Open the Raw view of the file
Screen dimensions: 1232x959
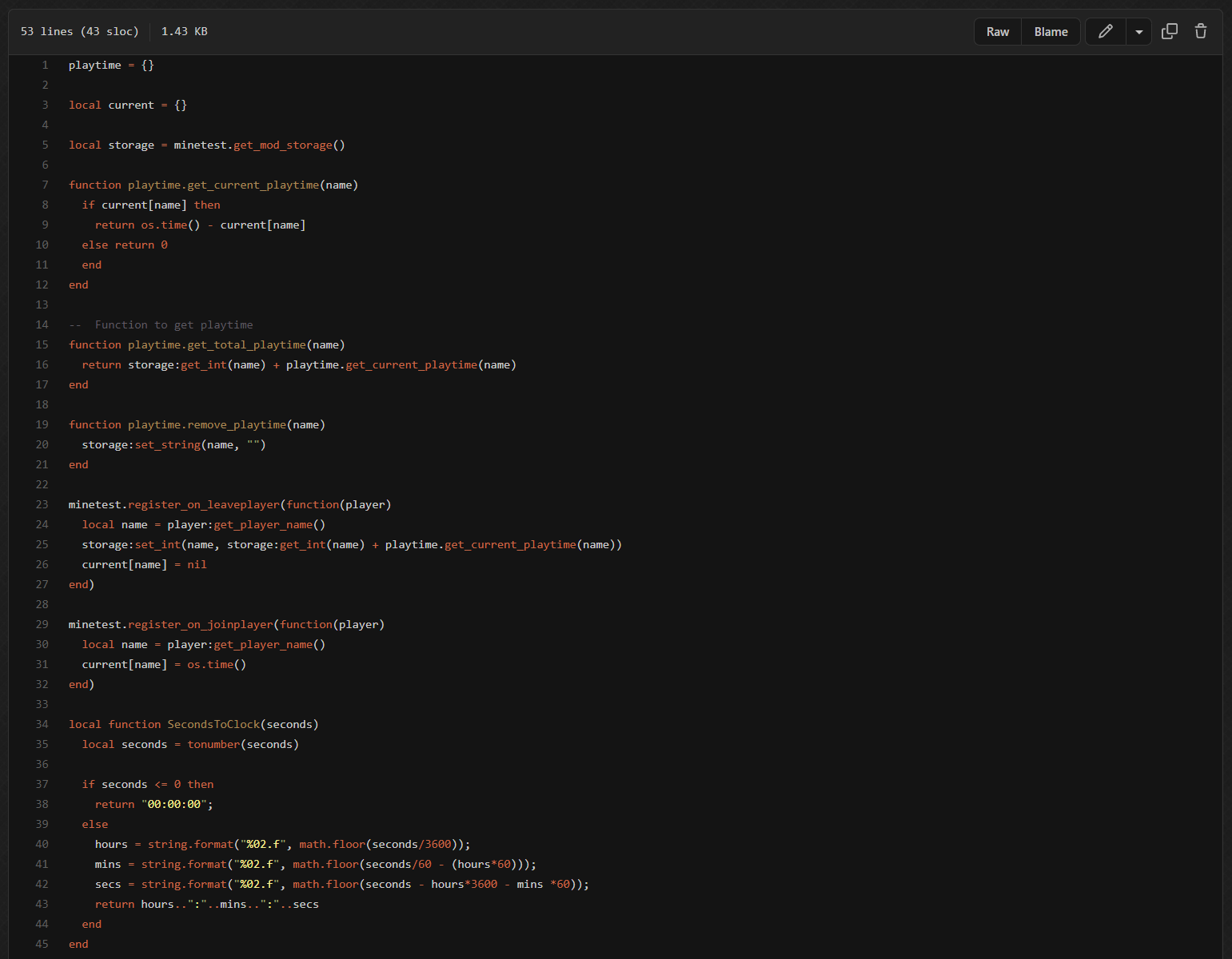(997, 32)
